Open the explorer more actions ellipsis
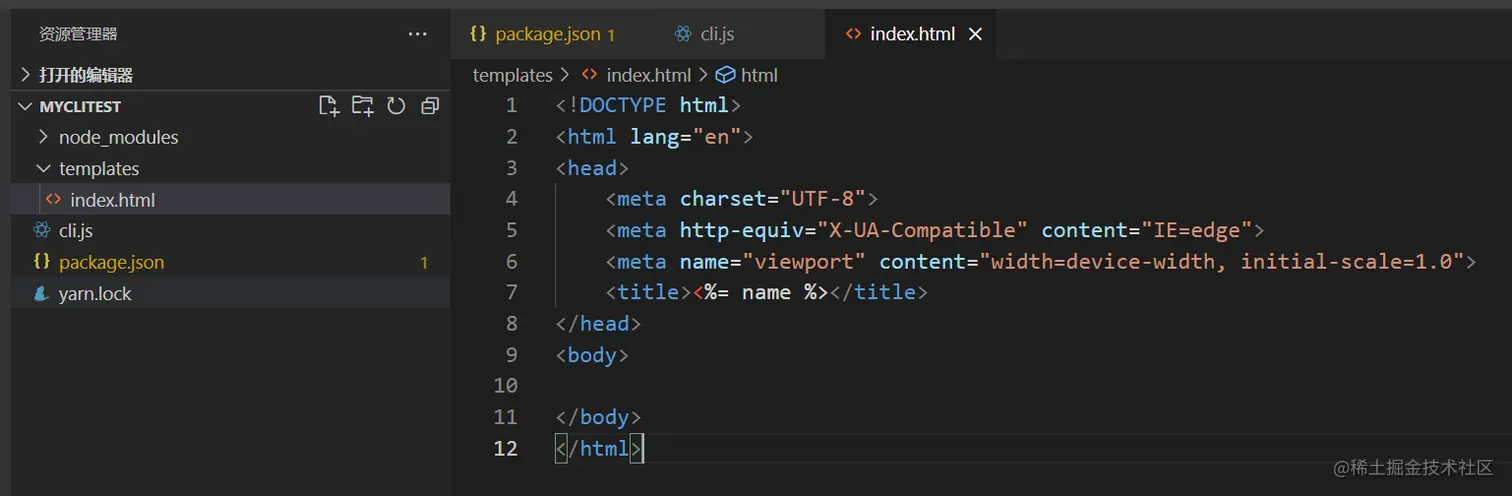The image size is (1512, 496). tap(418, 34)
